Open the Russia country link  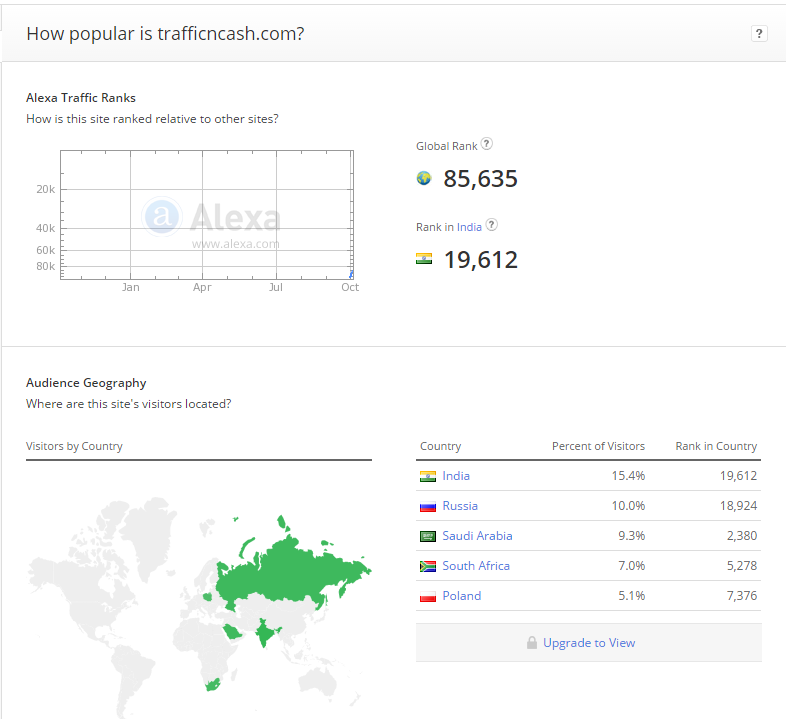pyautogui.click(x=460, y=506)
